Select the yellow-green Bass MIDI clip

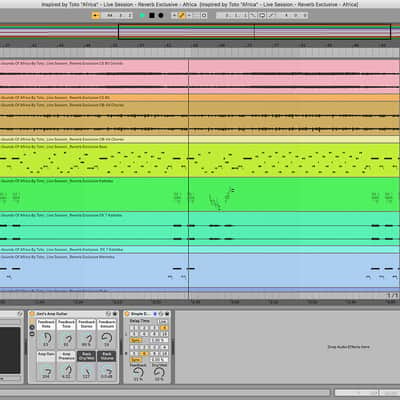point(200,160)
